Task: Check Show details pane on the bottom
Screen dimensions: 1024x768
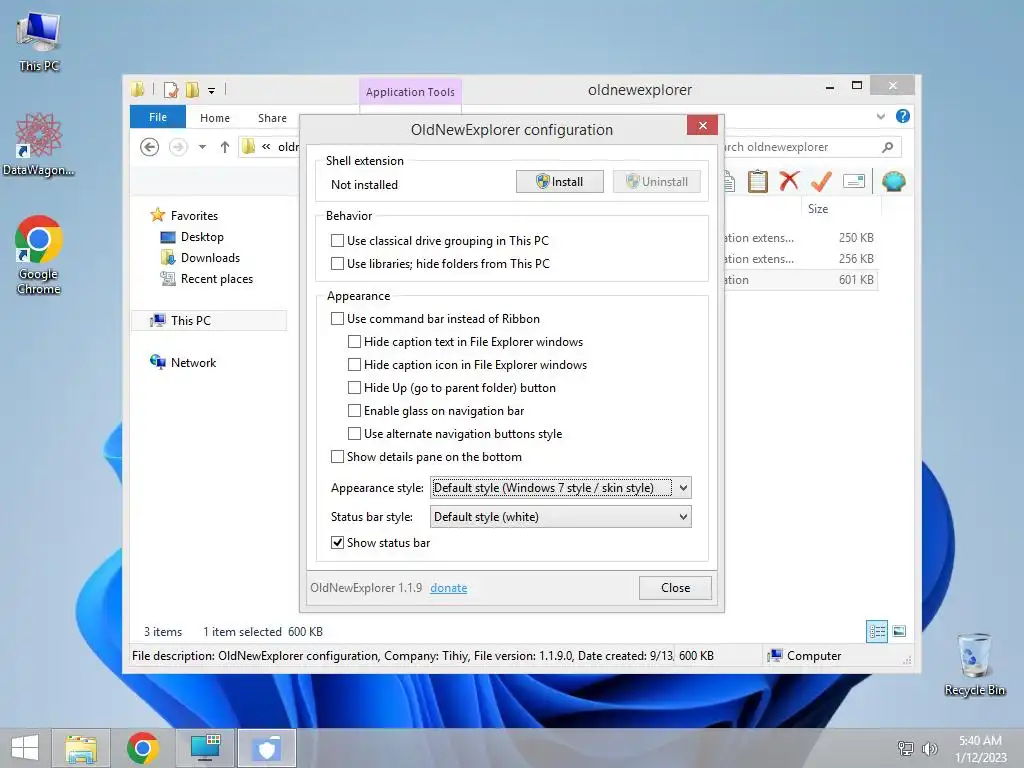Action: click(x=337, y=456)
